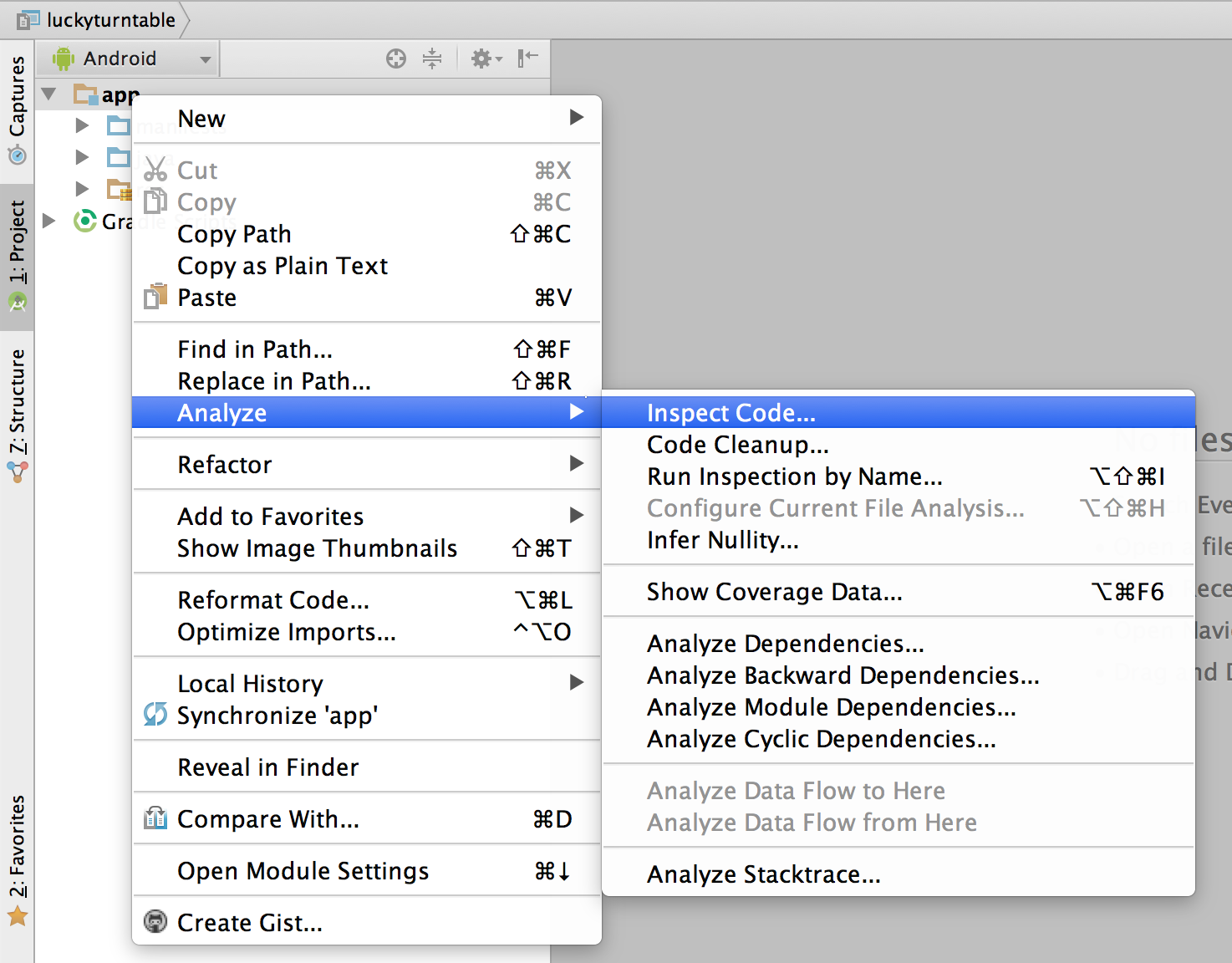This screenshot has height=963, width=1232.
Task: Choose Find in Path
Action: pyautogui.click(x=367, y=349)
